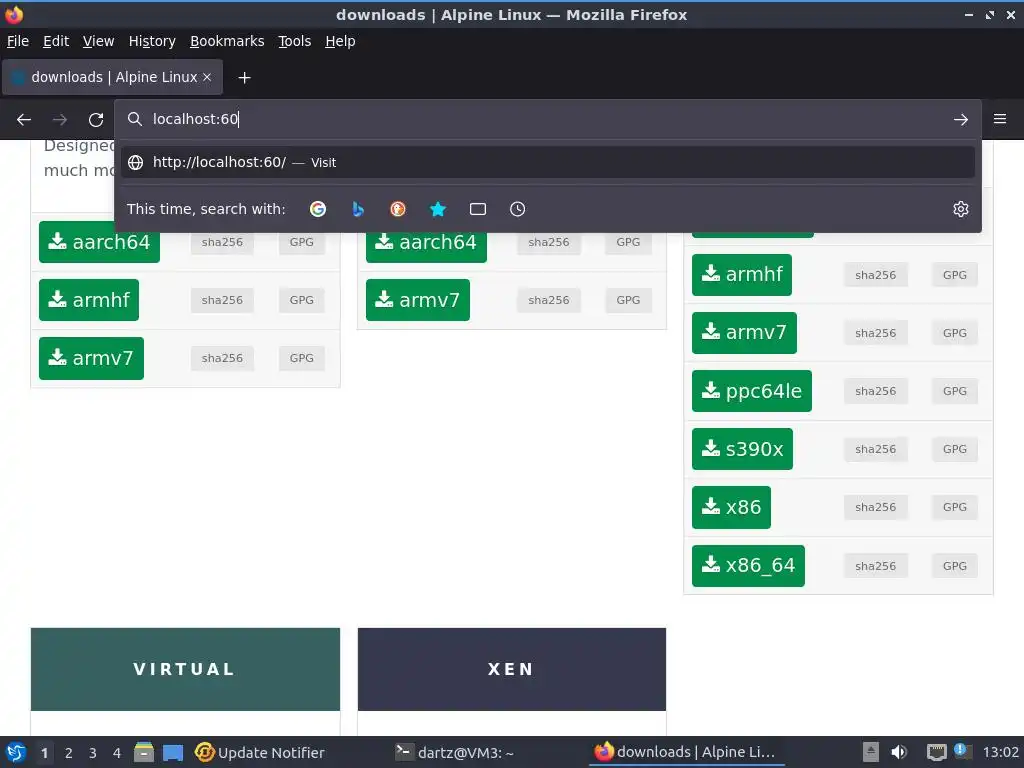Search this time with Bing
Viewport: 1024px width, 768px height.
tap(358, 209)
